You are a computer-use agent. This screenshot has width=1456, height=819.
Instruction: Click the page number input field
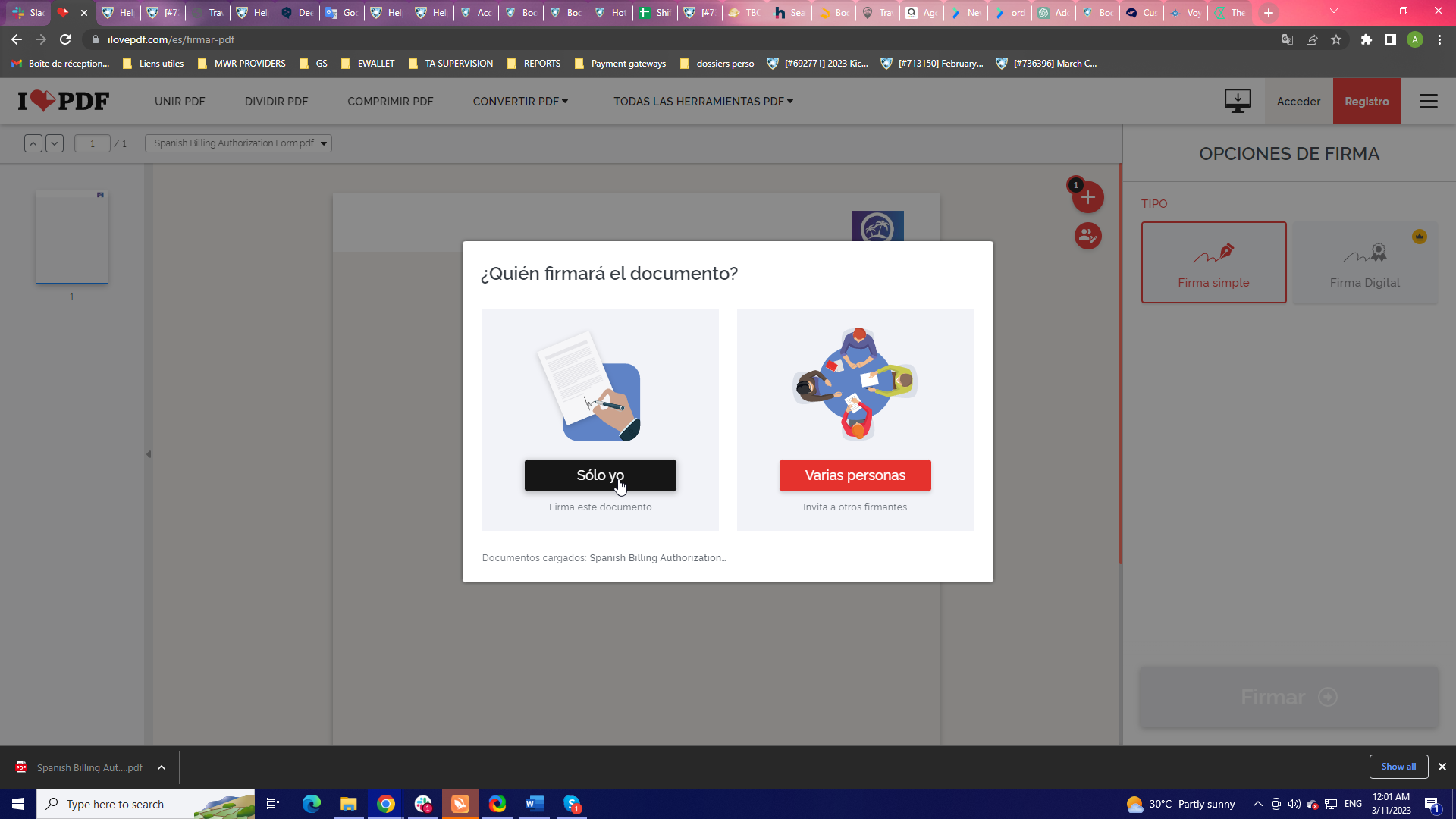point(93,143)
